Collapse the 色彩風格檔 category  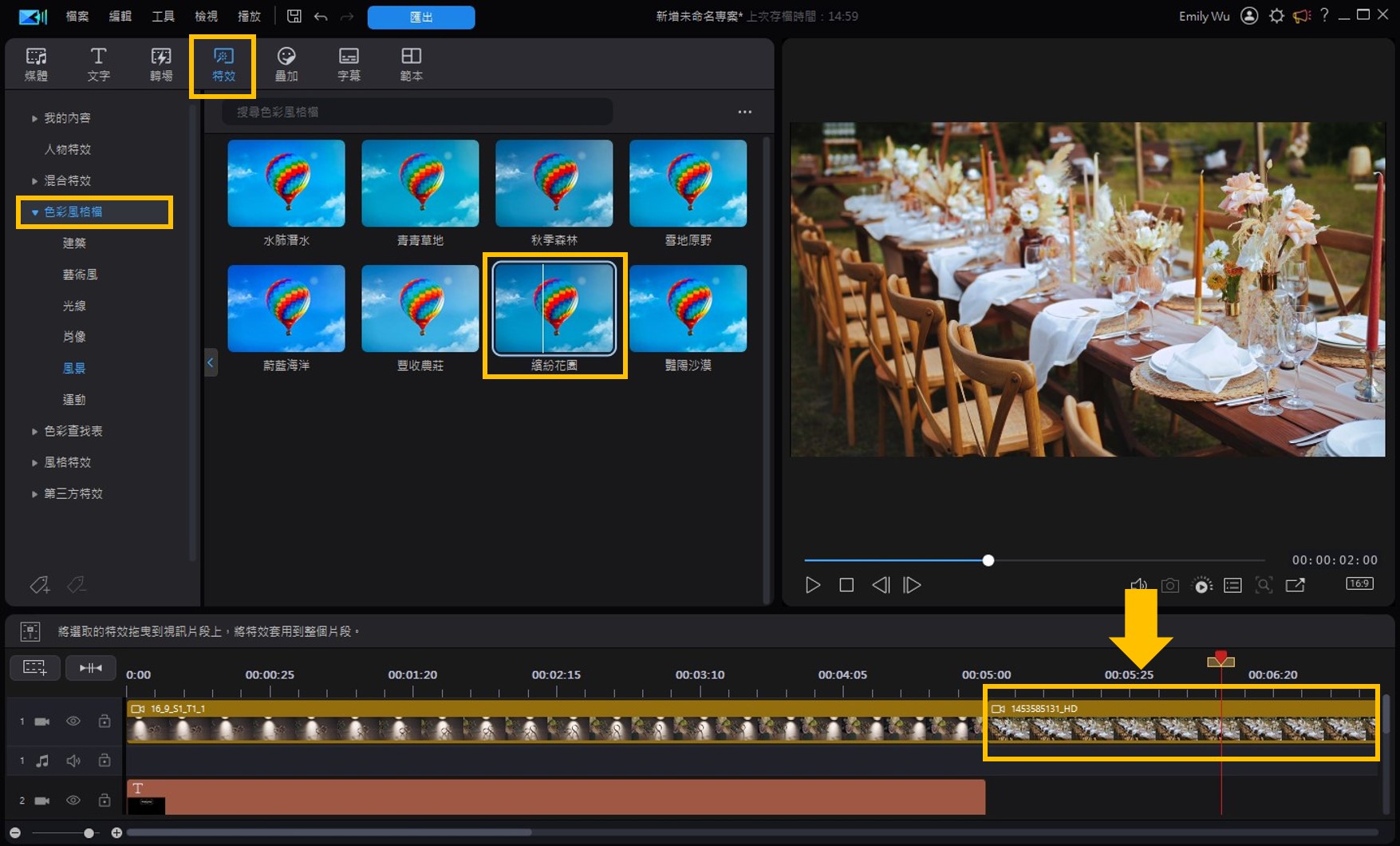point(35,212)
